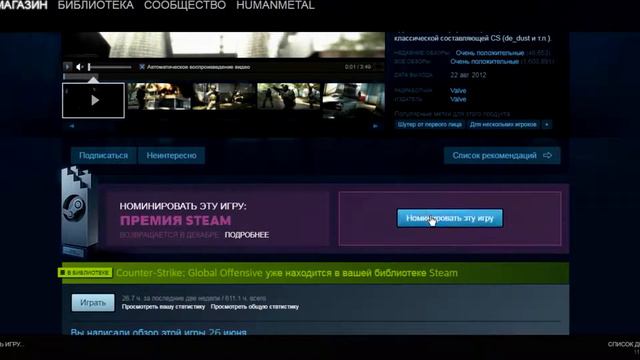Open the third media thumbnail screenshot

click(224, 97)
